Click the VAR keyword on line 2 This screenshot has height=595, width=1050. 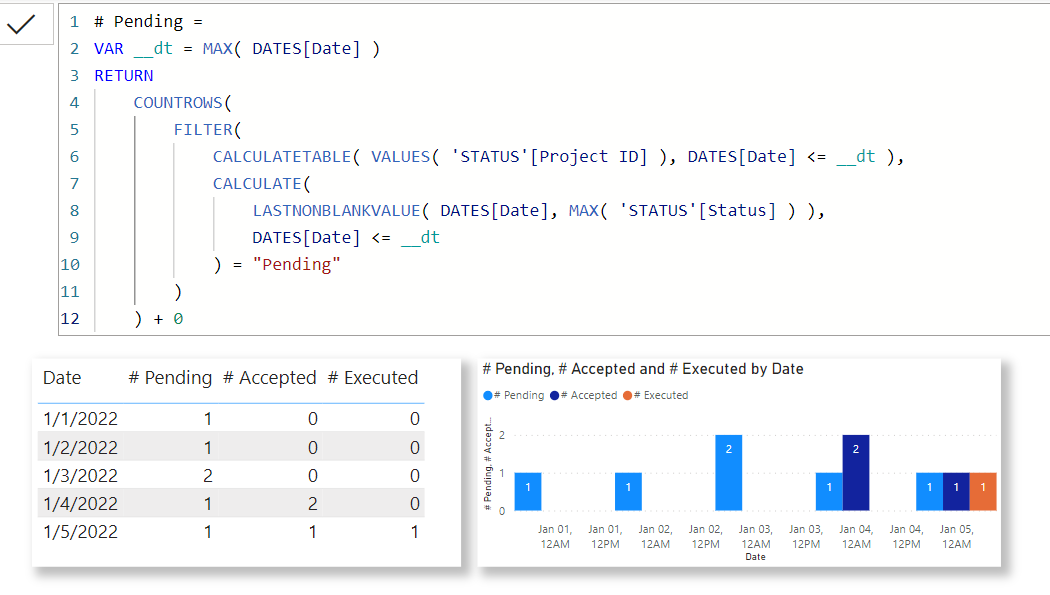click(108, 49)
